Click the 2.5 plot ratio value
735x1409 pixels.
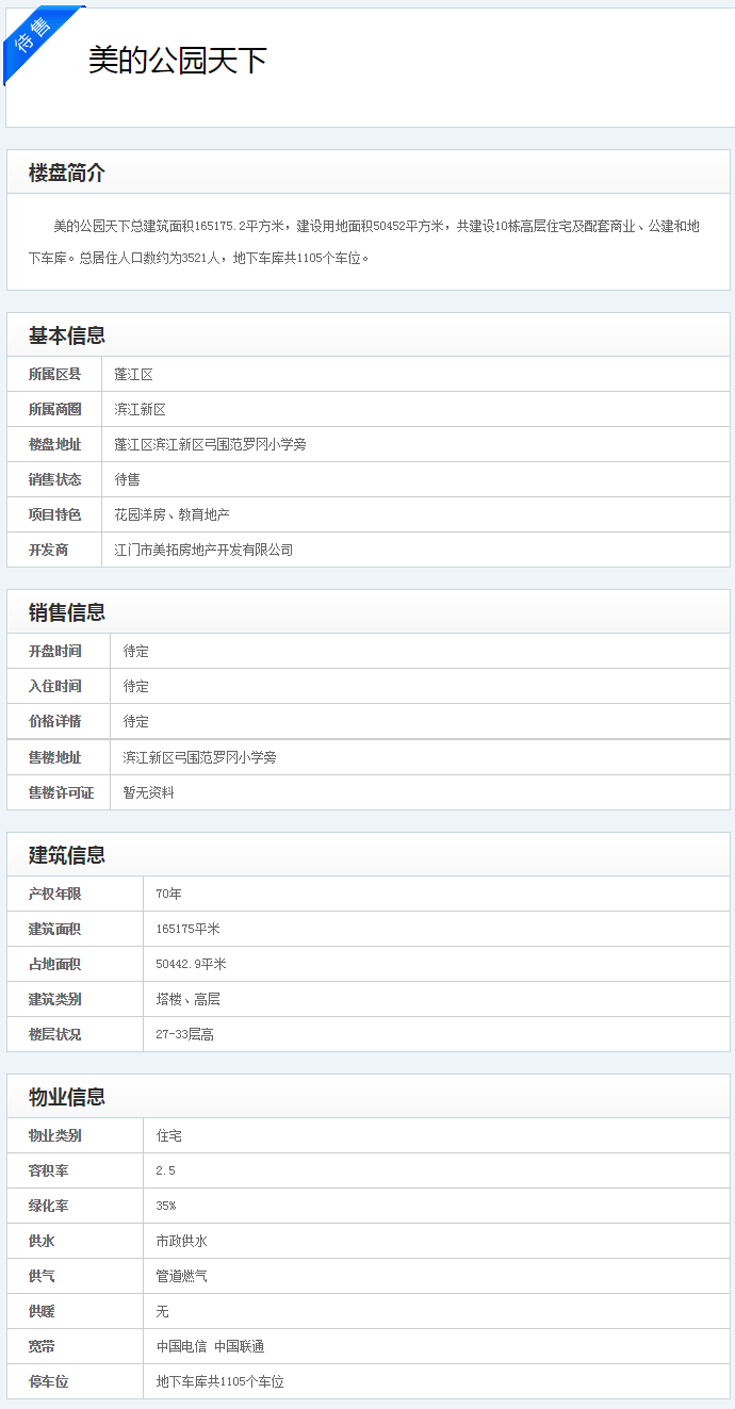[x=166, y=1170]
